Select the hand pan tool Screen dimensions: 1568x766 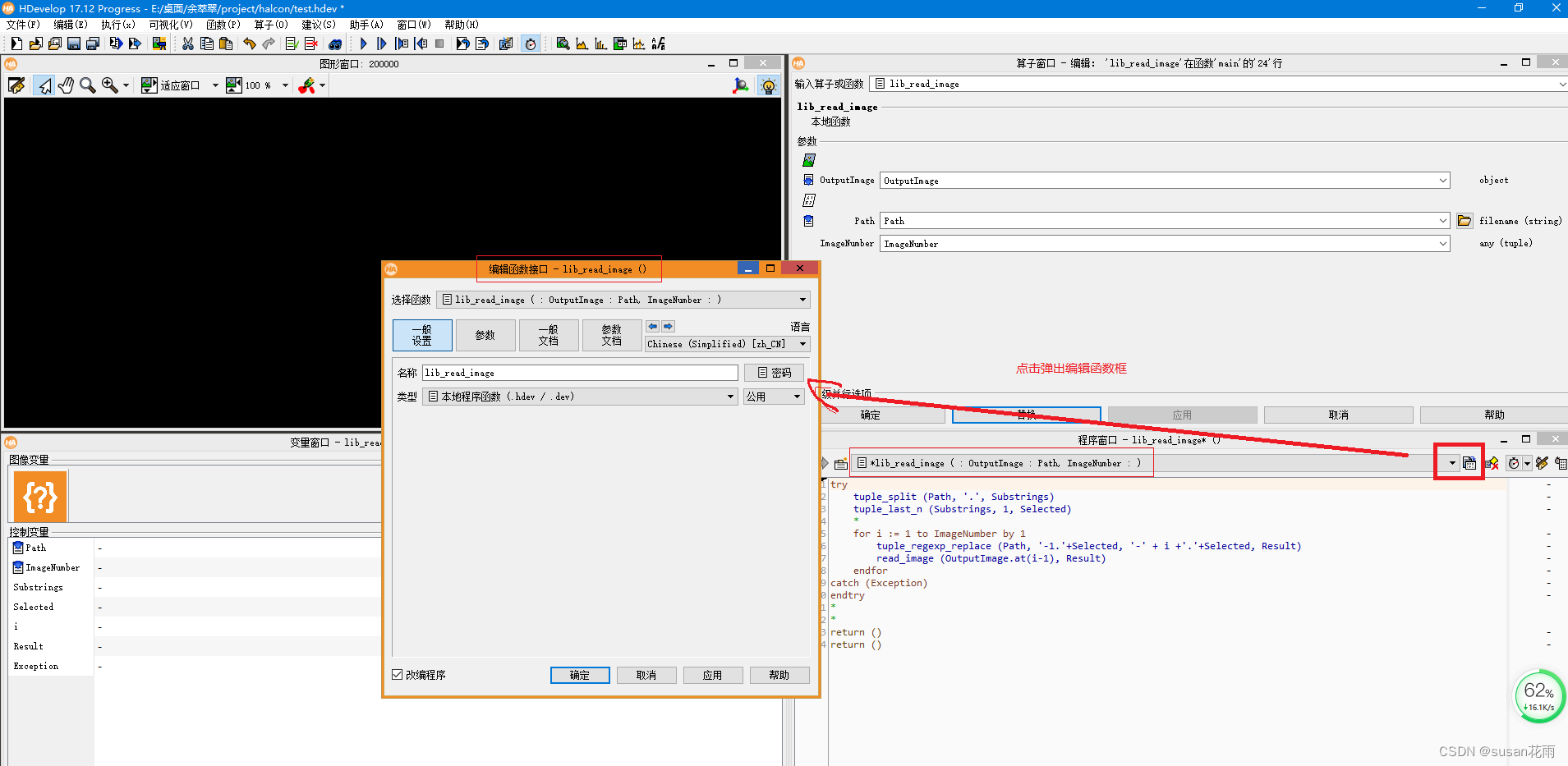pos(66,85)
